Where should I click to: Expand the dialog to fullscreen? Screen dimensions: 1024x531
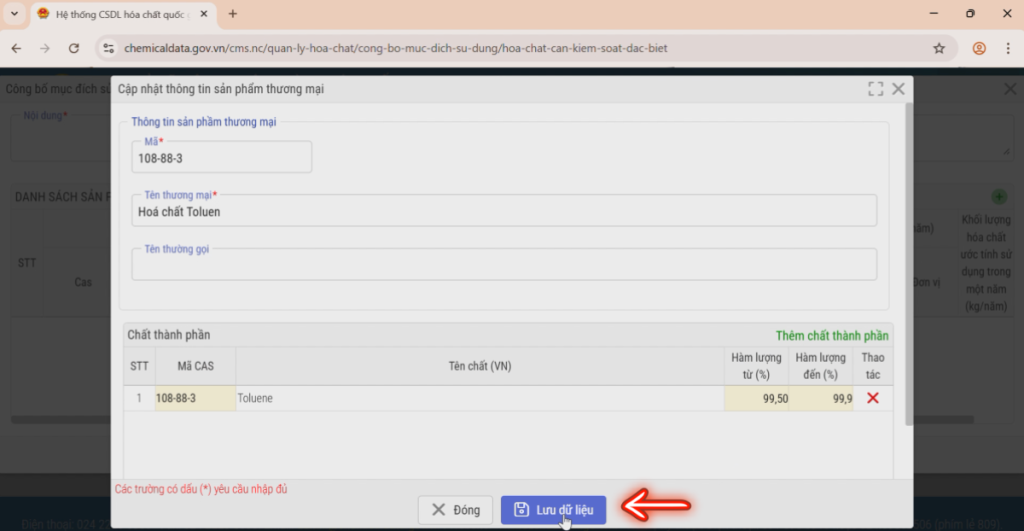[x=875, y=89]
